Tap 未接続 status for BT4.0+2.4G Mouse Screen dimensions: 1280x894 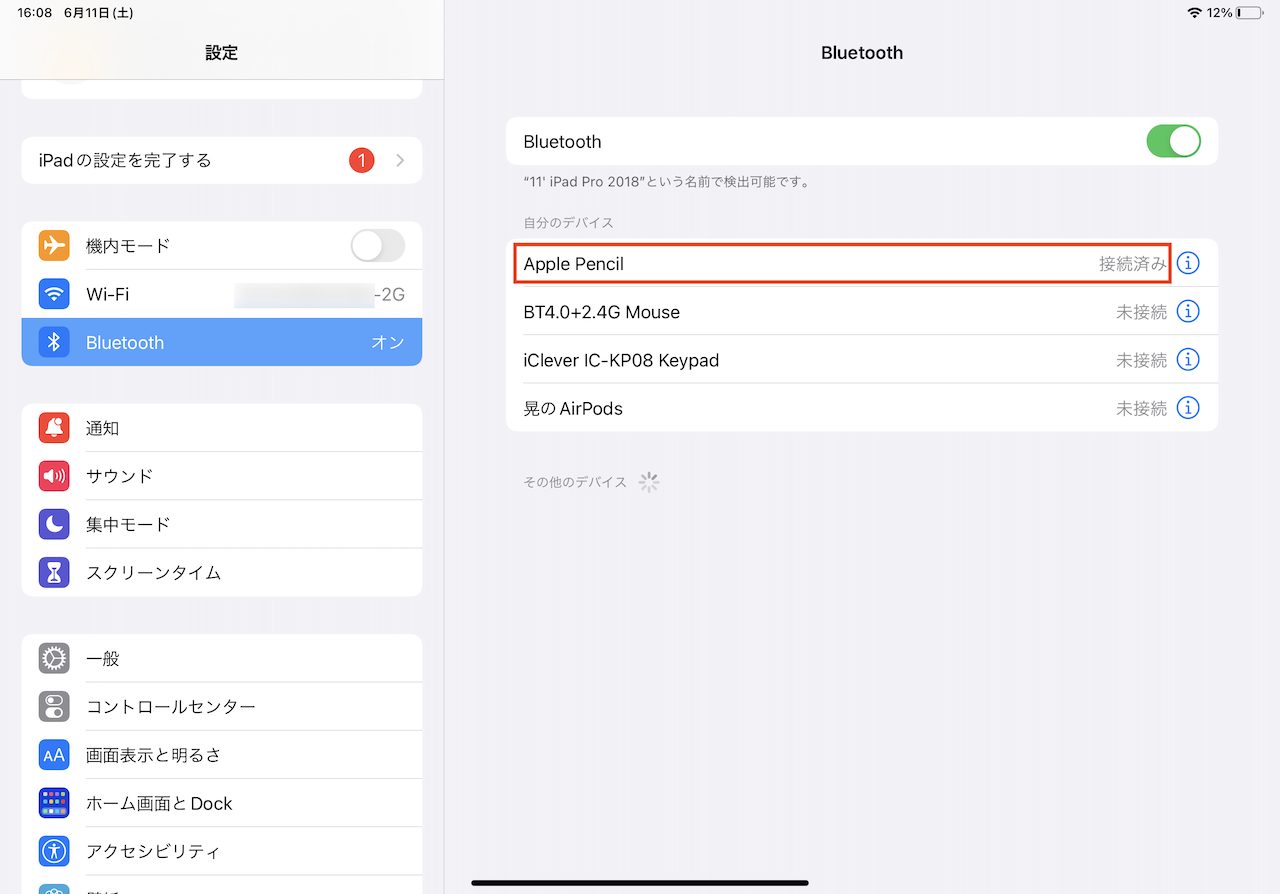pyautogui.click(x=1142, y=312)
